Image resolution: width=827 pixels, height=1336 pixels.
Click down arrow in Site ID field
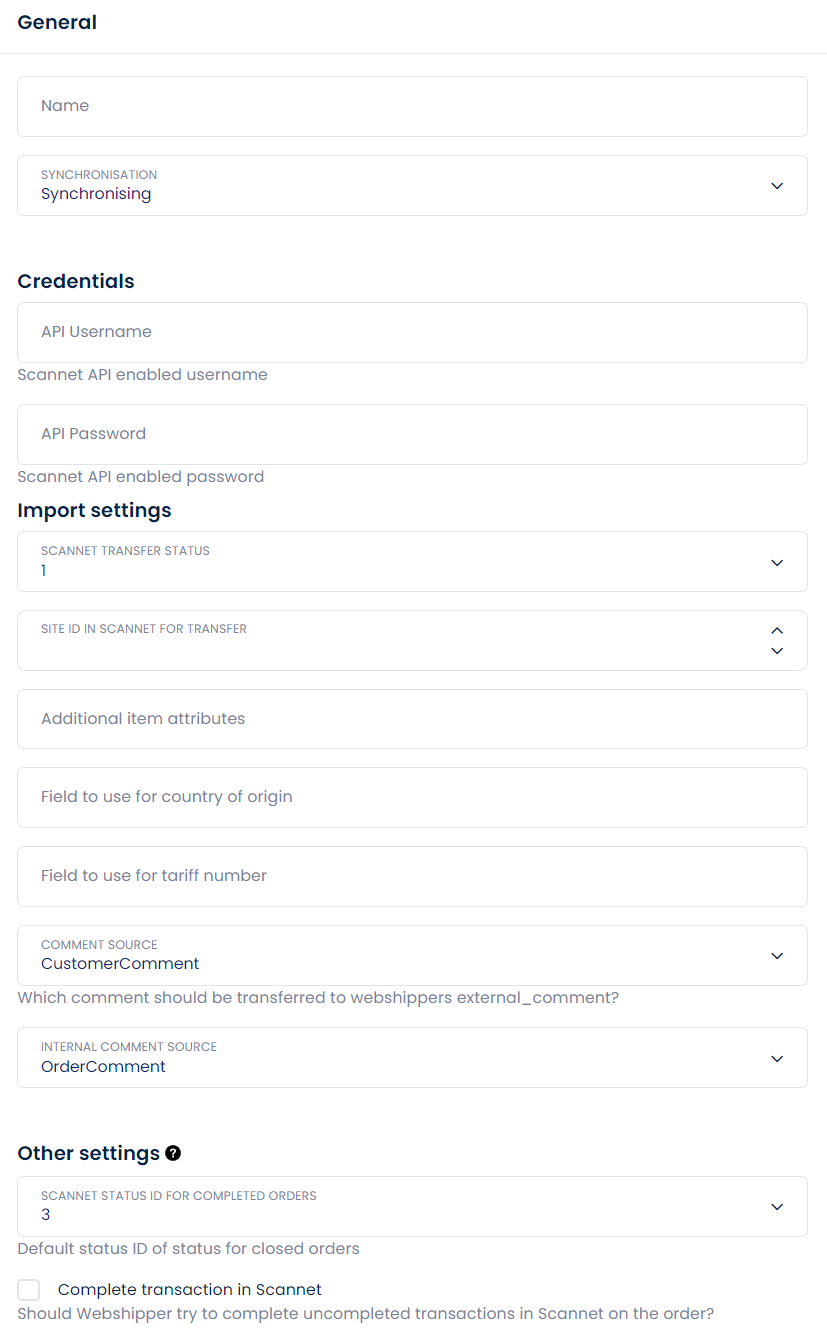point(777,651)
